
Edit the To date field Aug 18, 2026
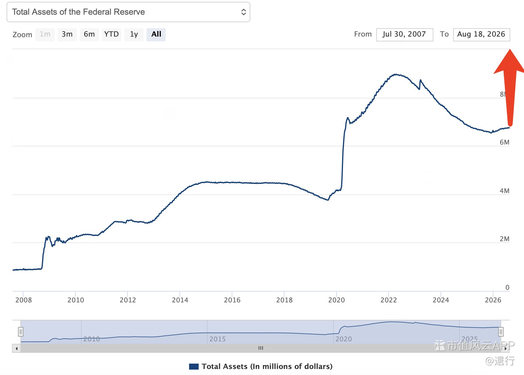481,34
